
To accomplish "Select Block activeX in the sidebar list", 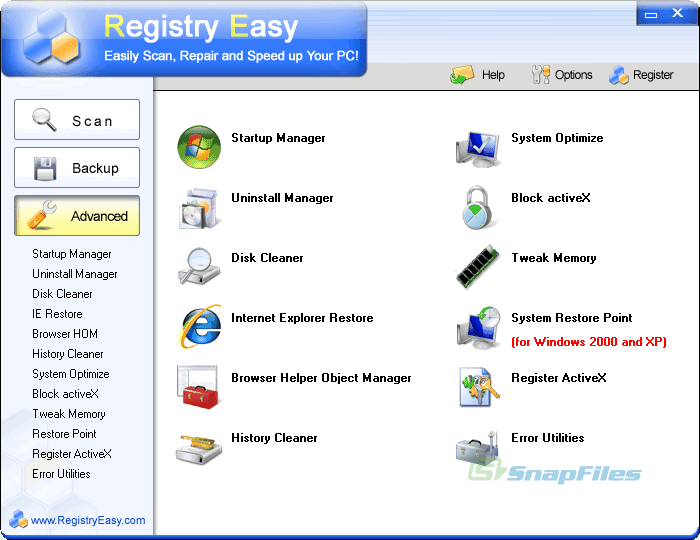I will (x=65, y=394).
